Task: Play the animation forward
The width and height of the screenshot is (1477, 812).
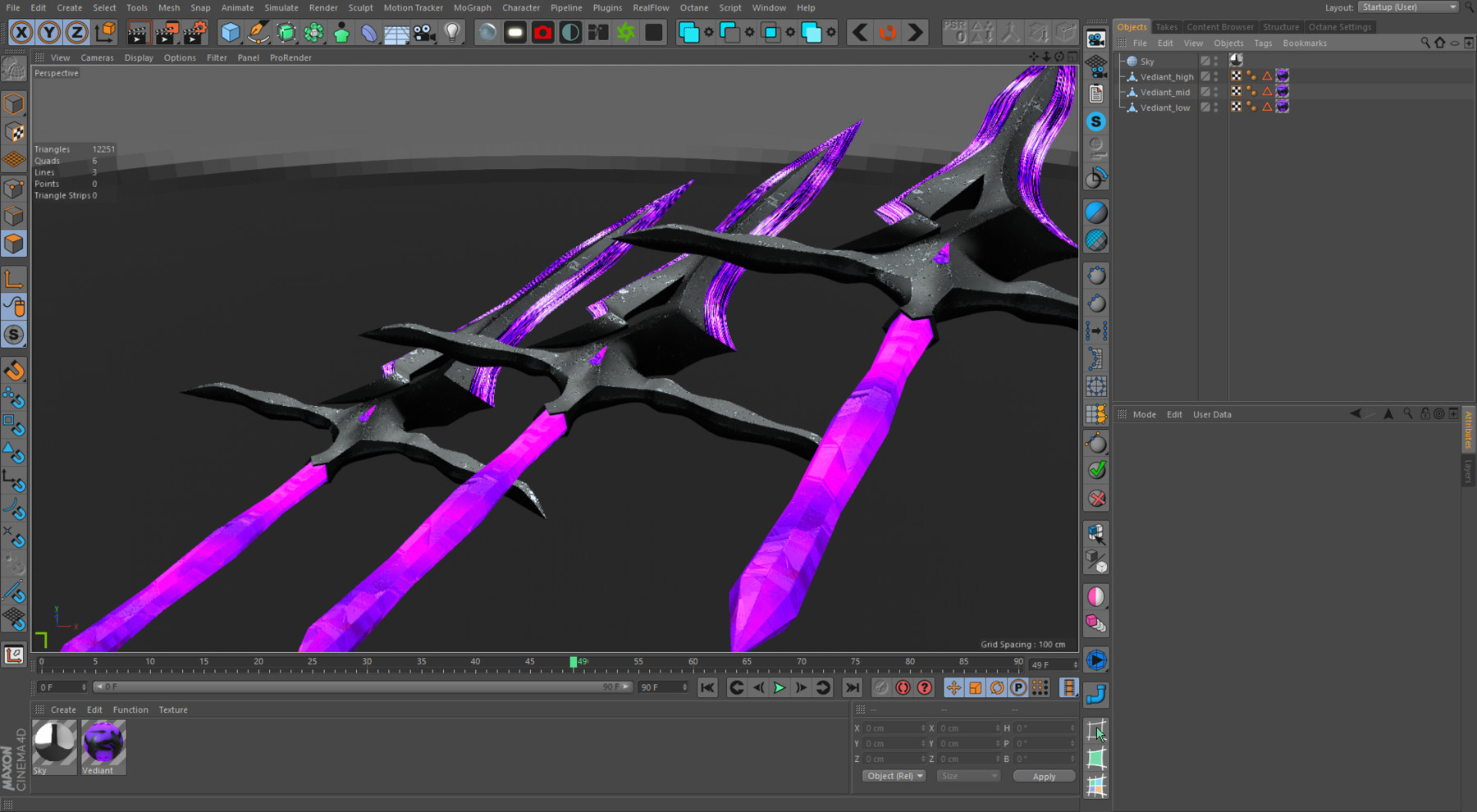Action: click(x=780, y=688)
